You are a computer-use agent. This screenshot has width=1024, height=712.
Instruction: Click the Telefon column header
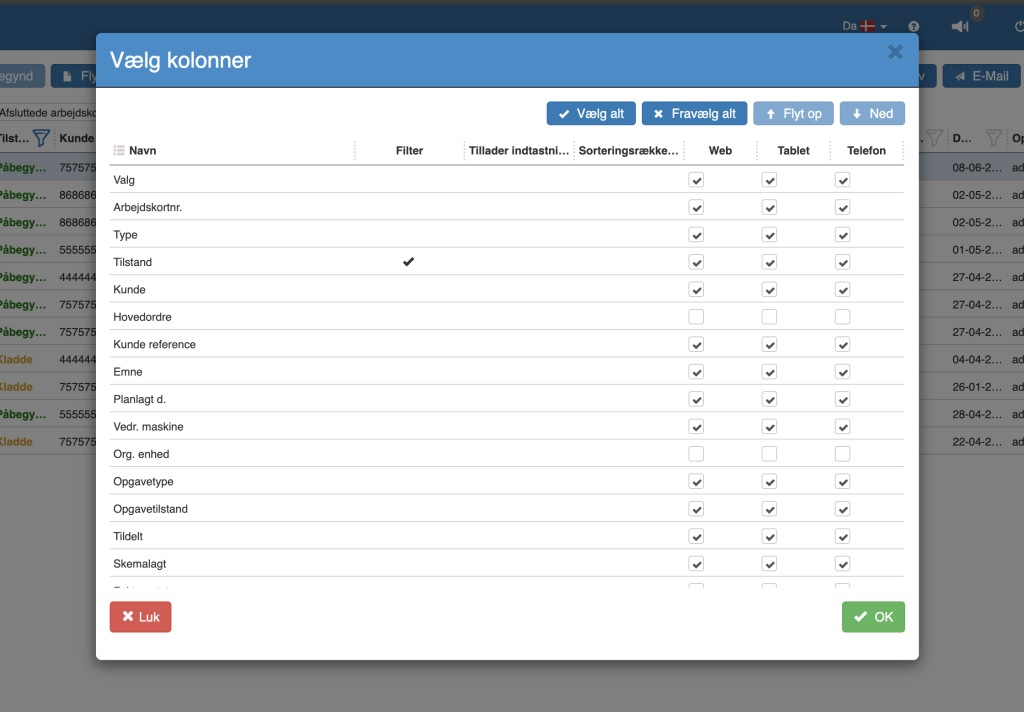[x=867, y=150]
